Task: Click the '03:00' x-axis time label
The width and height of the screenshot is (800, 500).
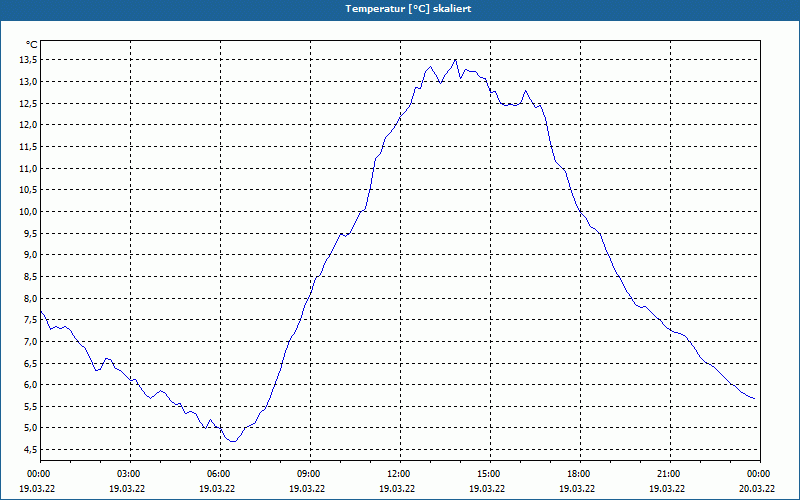Action: click(128, 474)
